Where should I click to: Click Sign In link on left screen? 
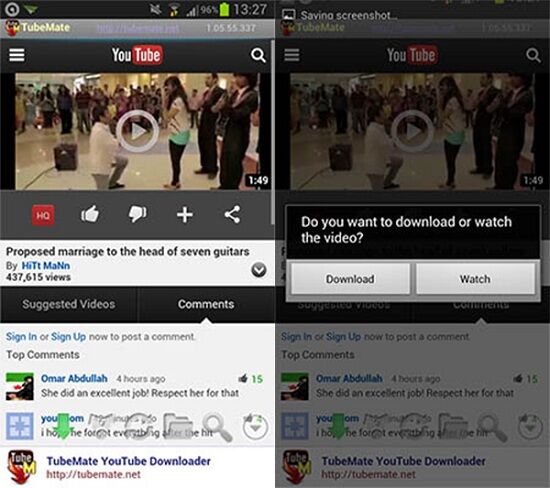coord(21,337)
